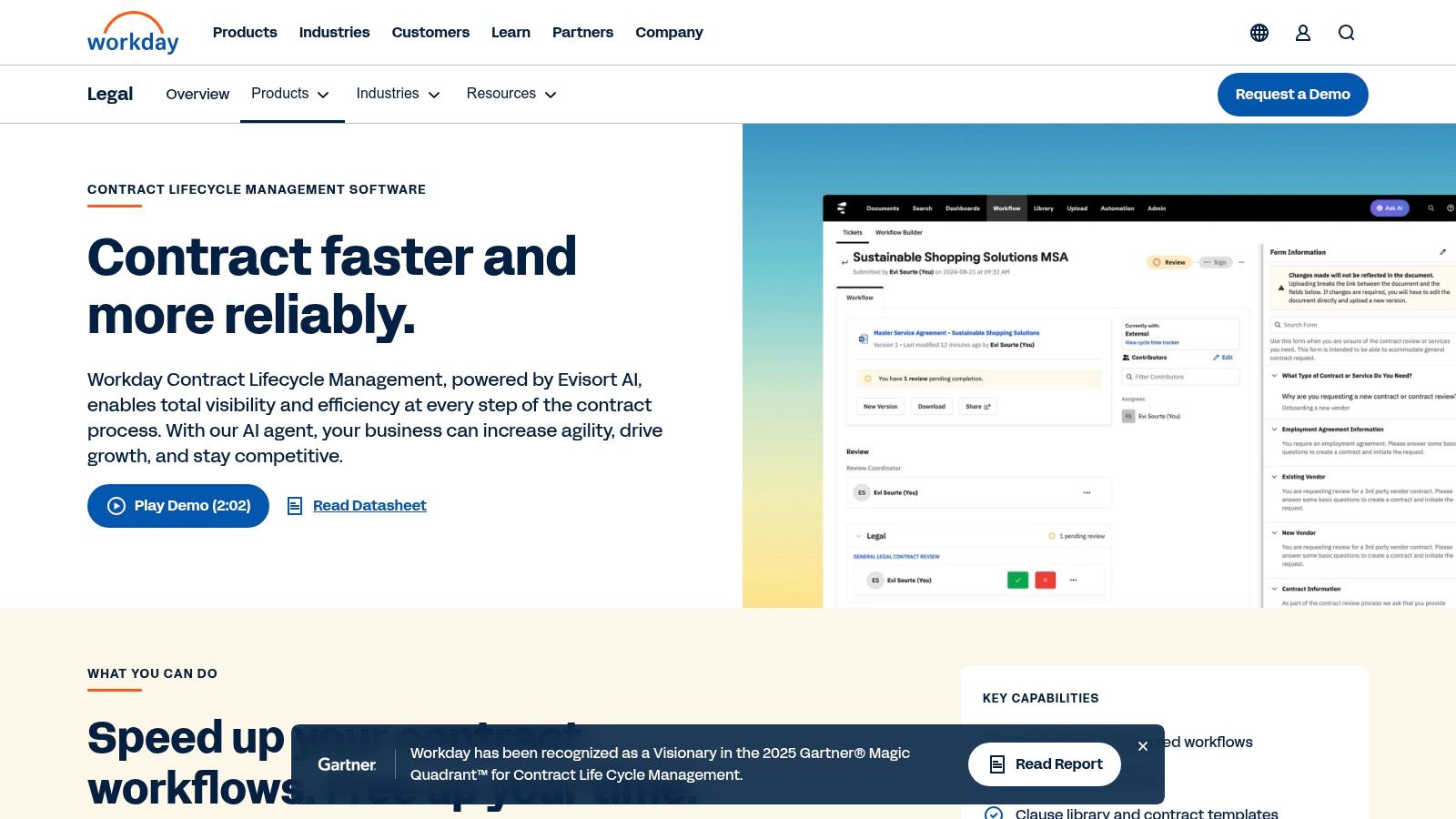
Task: Expand the Products dropdown in the Legal subnav
Action: (x=291, y=94)
